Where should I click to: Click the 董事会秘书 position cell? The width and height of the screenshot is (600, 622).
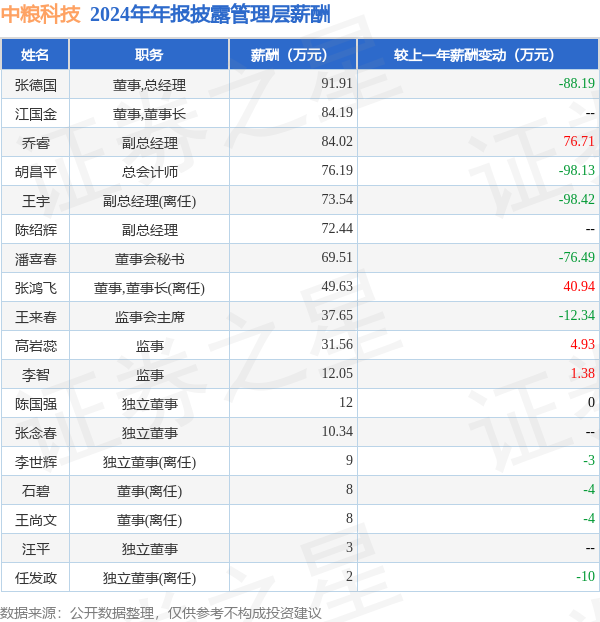pos(149,259)
